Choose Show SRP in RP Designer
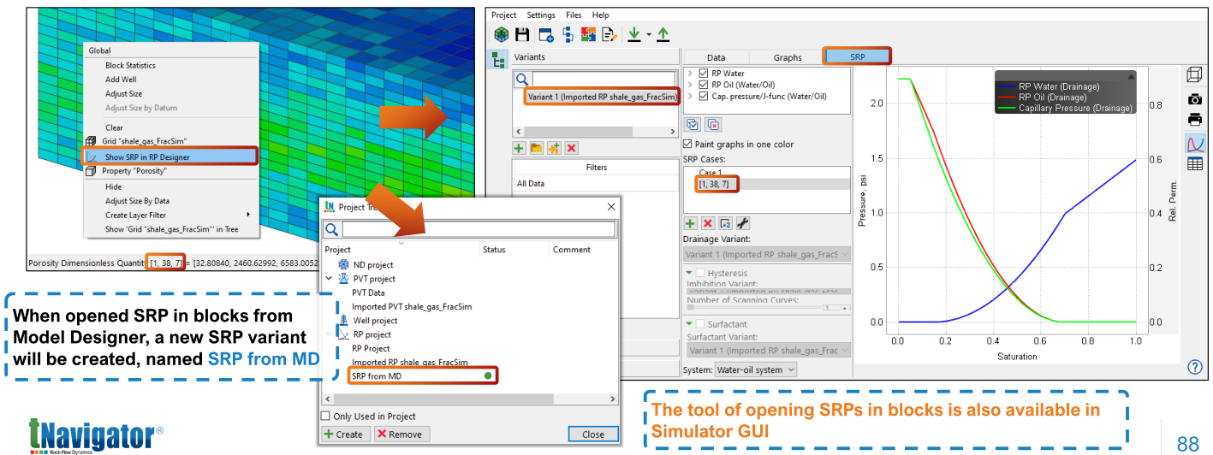The image size is (1213, 455). 169,156
